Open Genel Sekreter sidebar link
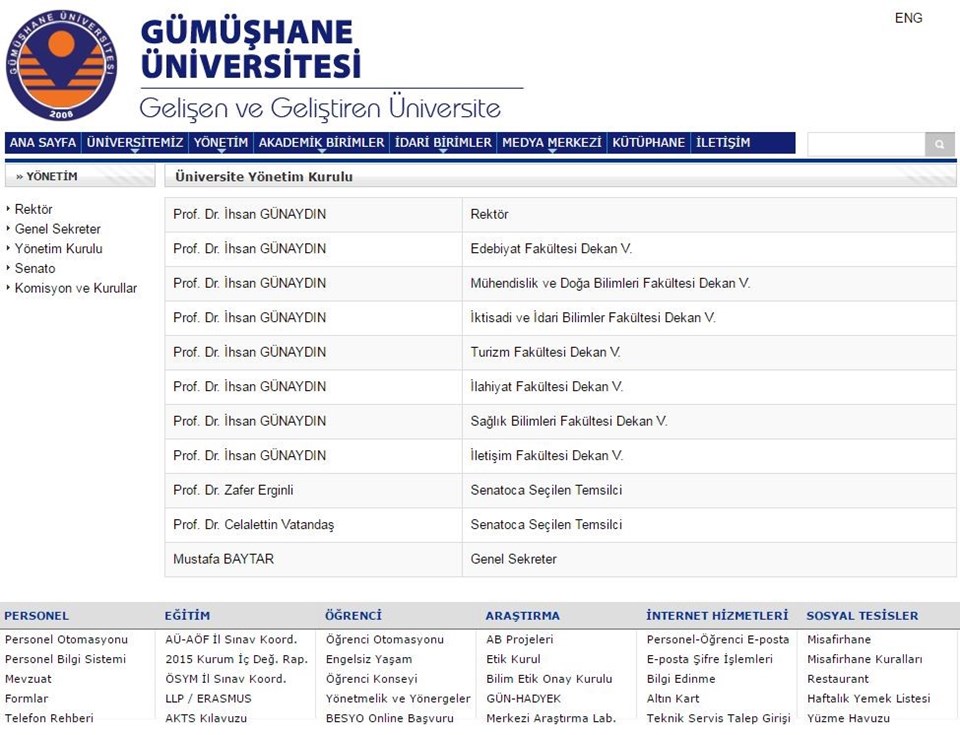Screen dimensions: 960x735 coord(58,229)
